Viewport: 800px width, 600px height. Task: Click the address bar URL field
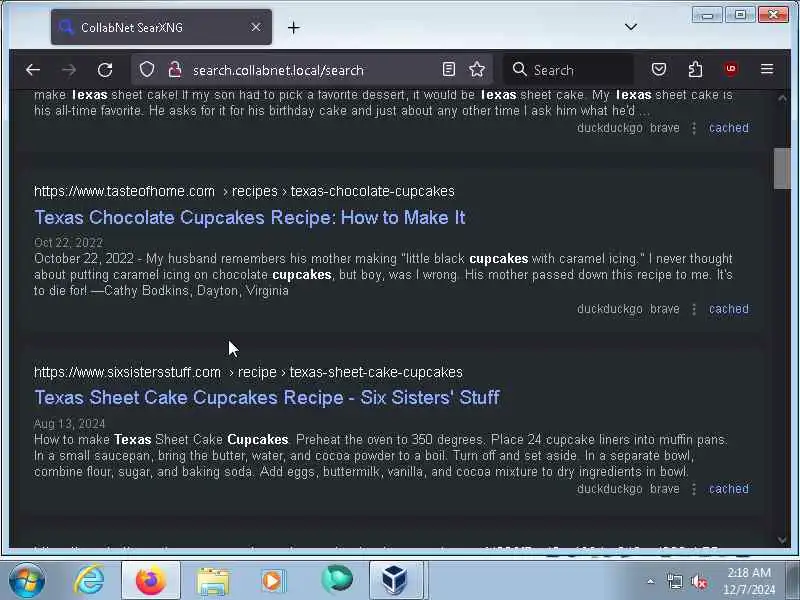311,70
